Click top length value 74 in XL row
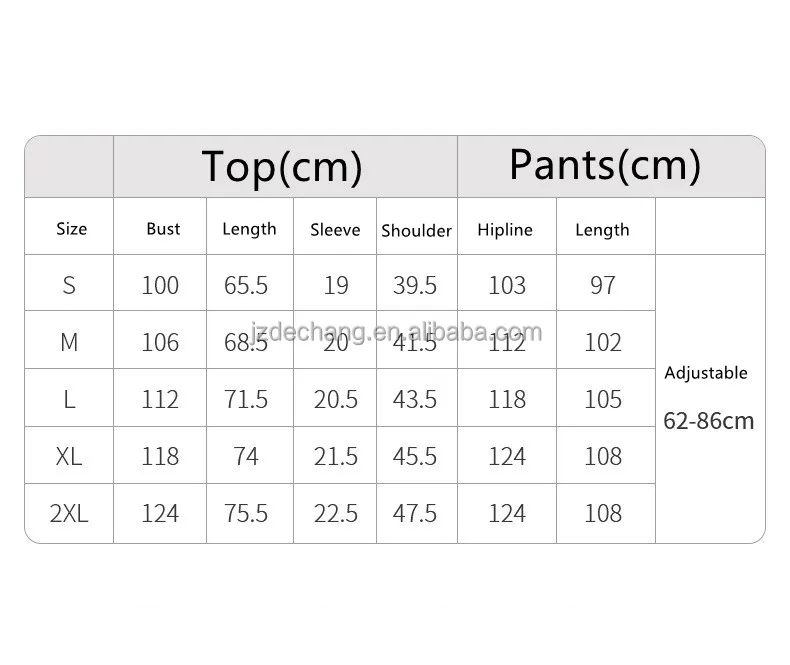This screenshot has width=790, height=665. [246, 456]
